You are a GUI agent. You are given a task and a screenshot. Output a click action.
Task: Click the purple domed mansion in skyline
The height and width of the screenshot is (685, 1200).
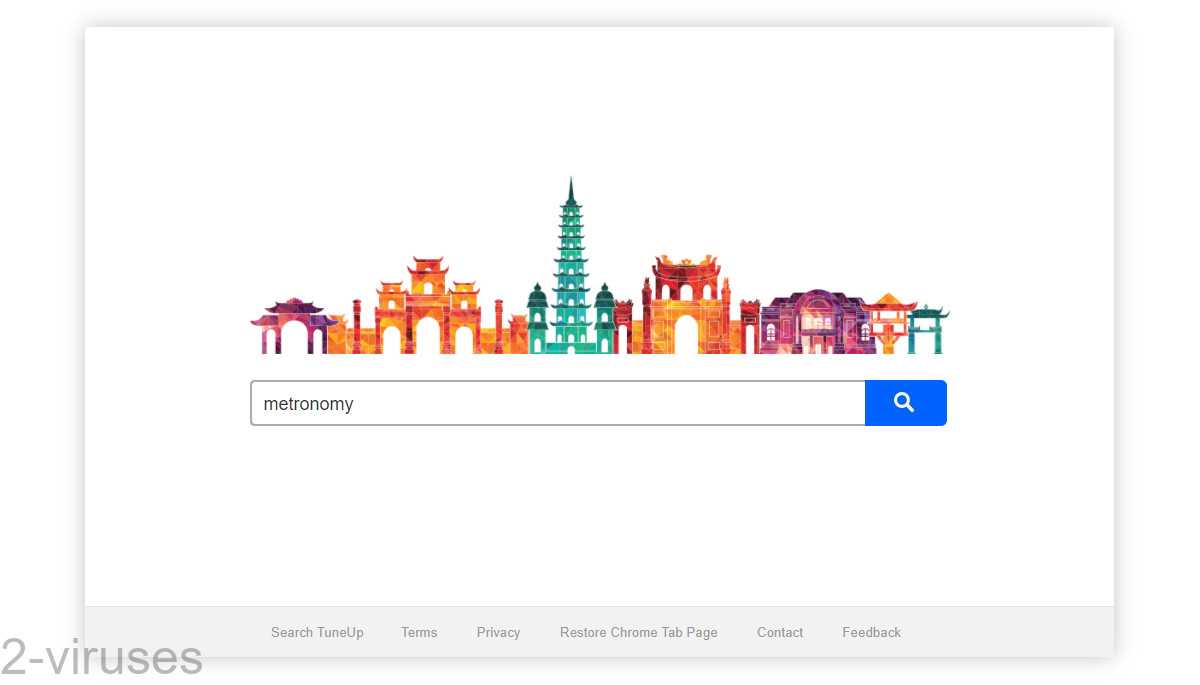point(811,320)
